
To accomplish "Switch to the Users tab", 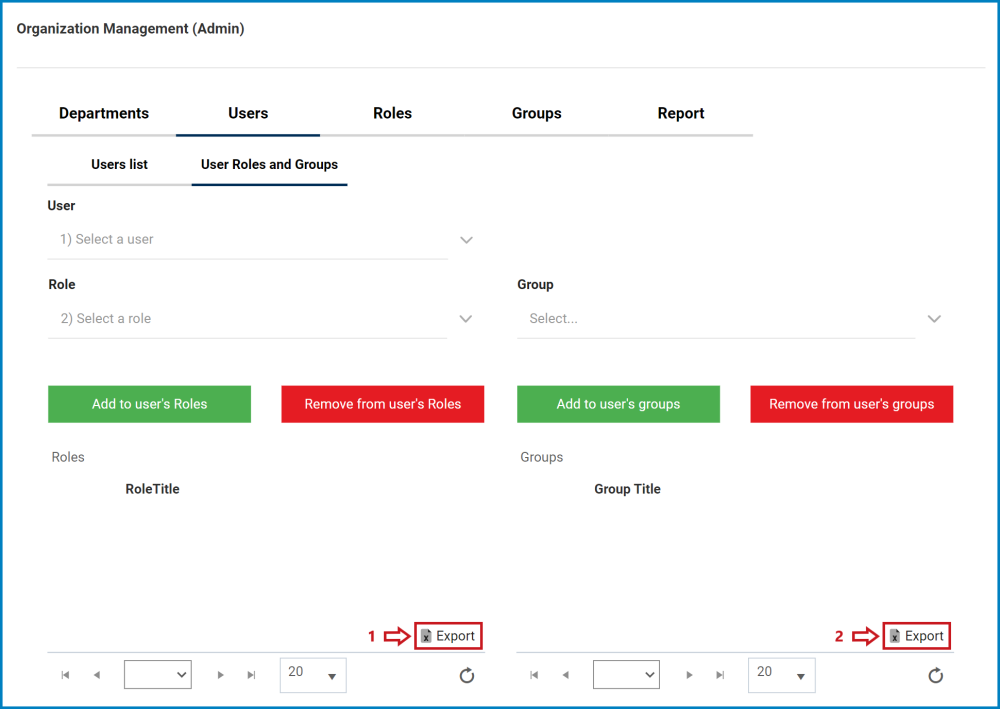I will [248, 113].
